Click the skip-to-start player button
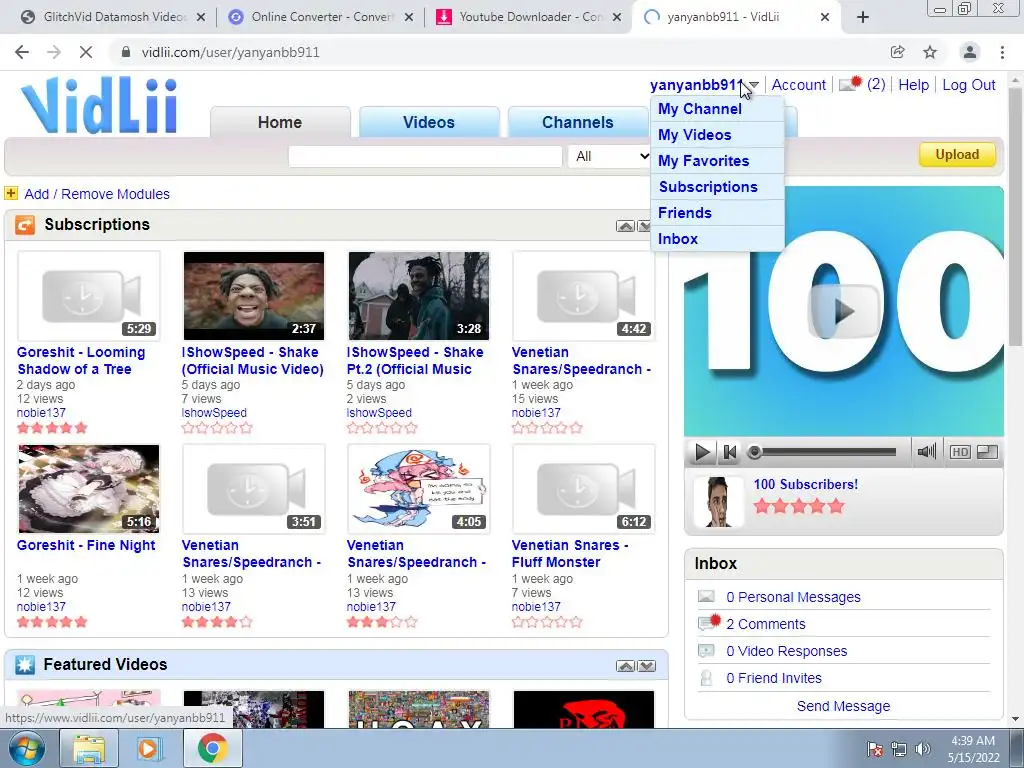This screenshot has width=1024, height=768. [x=729, y=452]
